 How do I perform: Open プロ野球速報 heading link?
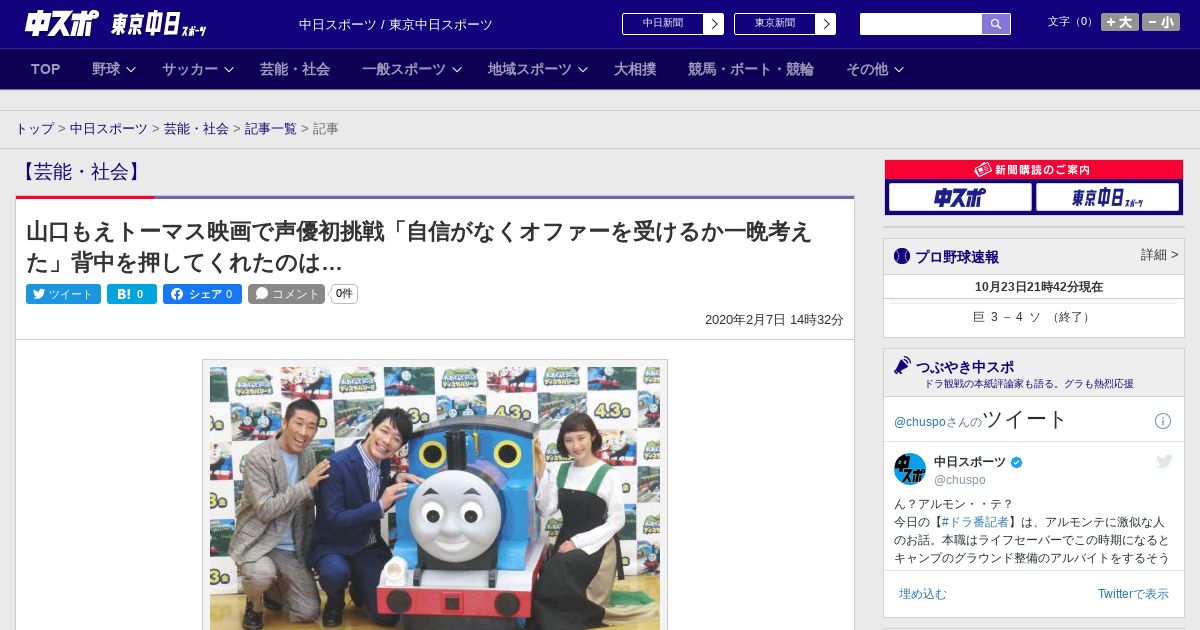[x=946, y=256]
